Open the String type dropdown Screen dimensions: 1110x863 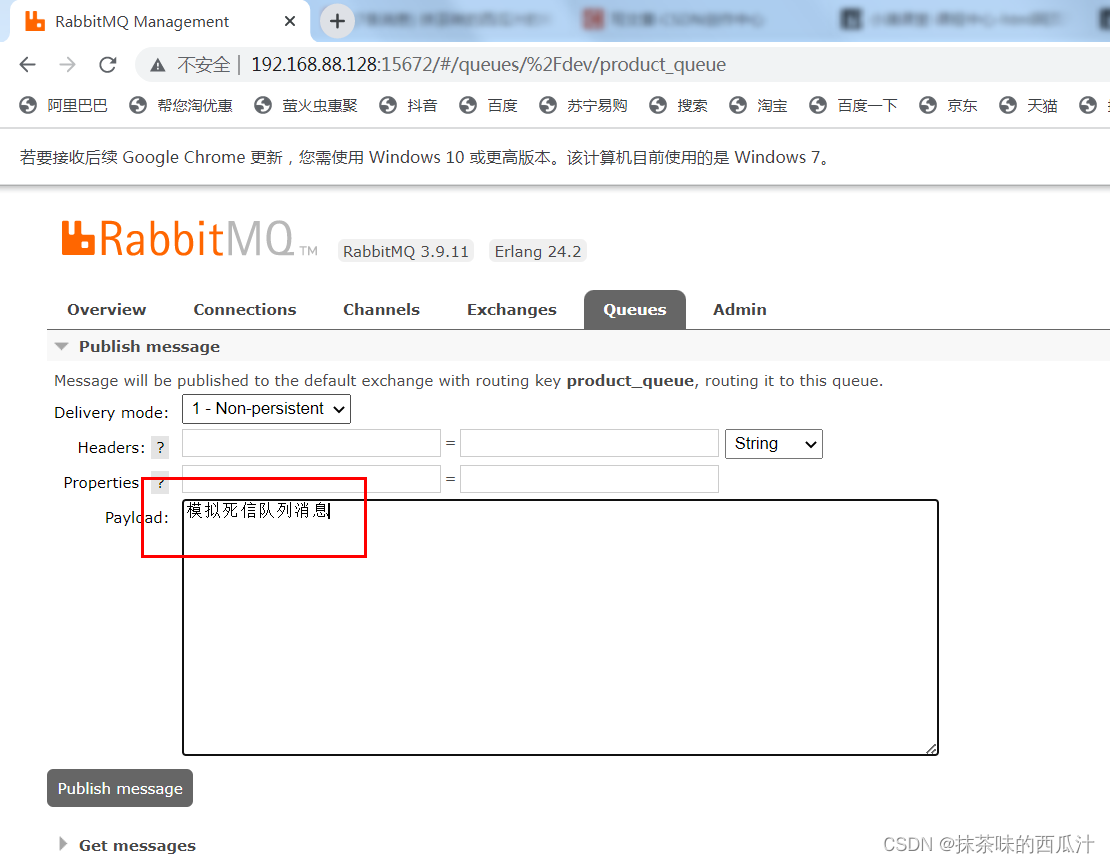click(773, 443)
